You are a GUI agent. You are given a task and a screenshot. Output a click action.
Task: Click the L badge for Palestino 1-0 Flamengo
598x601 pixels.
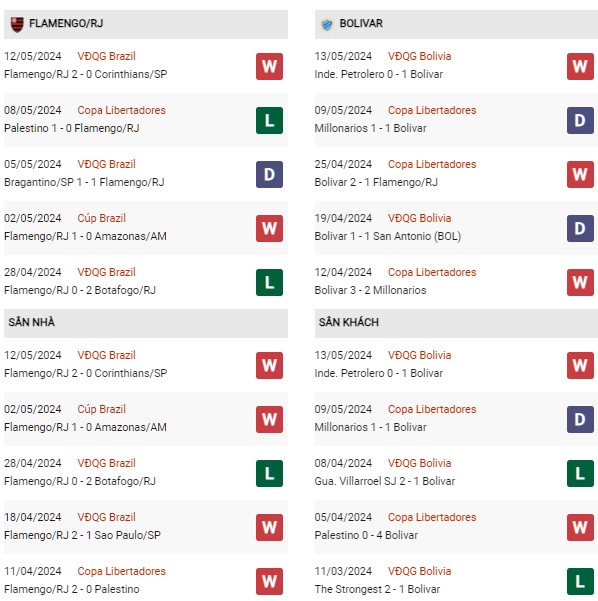coord(269,120)
